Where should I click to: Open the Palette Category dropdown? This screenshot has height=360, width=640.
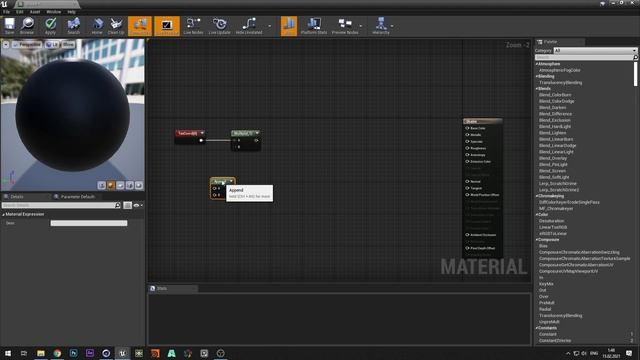pos(595,51)
